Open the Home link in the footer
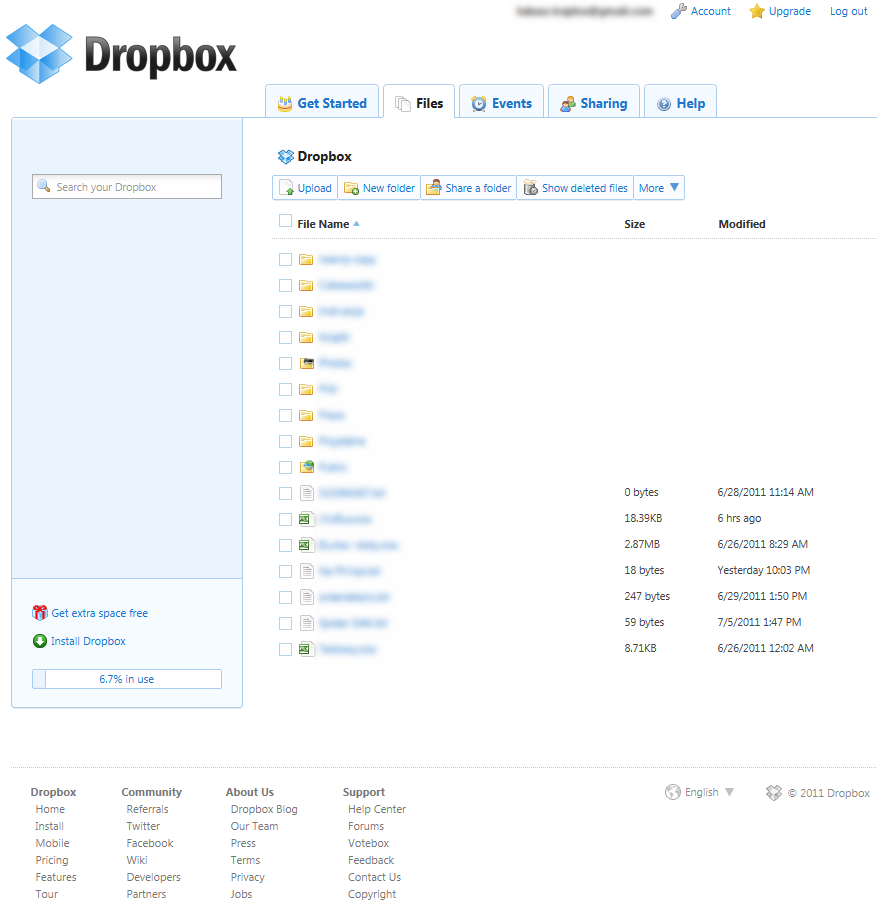 click(50, 809)
